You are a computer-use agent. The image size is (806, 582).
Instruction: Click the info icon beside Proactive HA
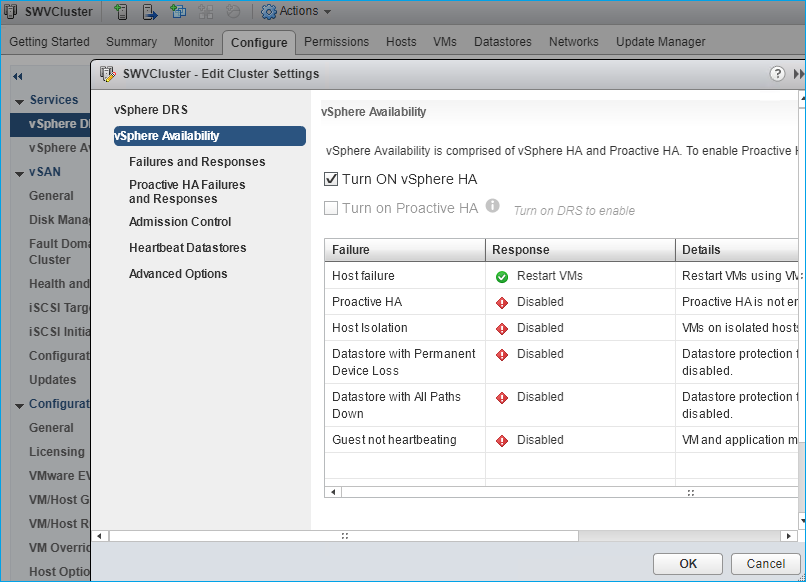pos(492,206)
